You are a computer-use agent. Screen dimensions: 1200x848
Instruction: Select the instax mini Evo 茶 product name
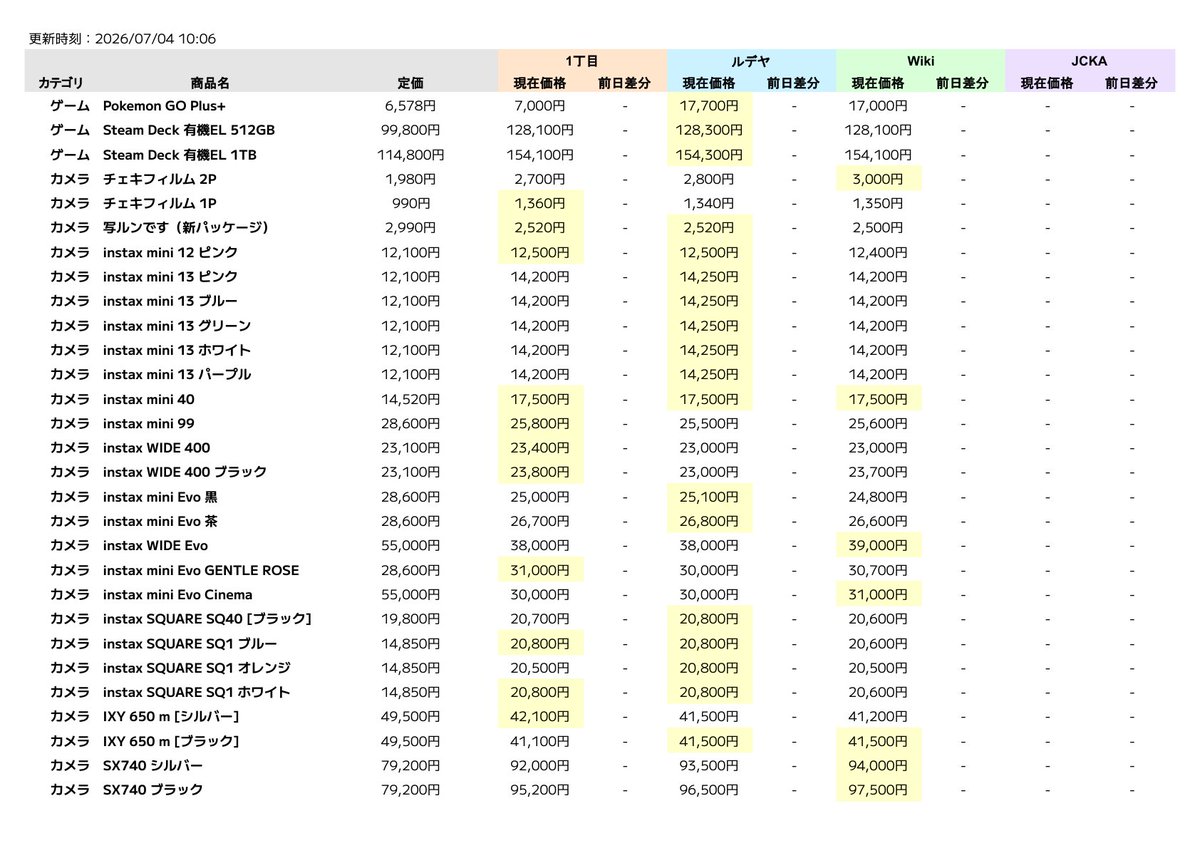click(160, 521)
